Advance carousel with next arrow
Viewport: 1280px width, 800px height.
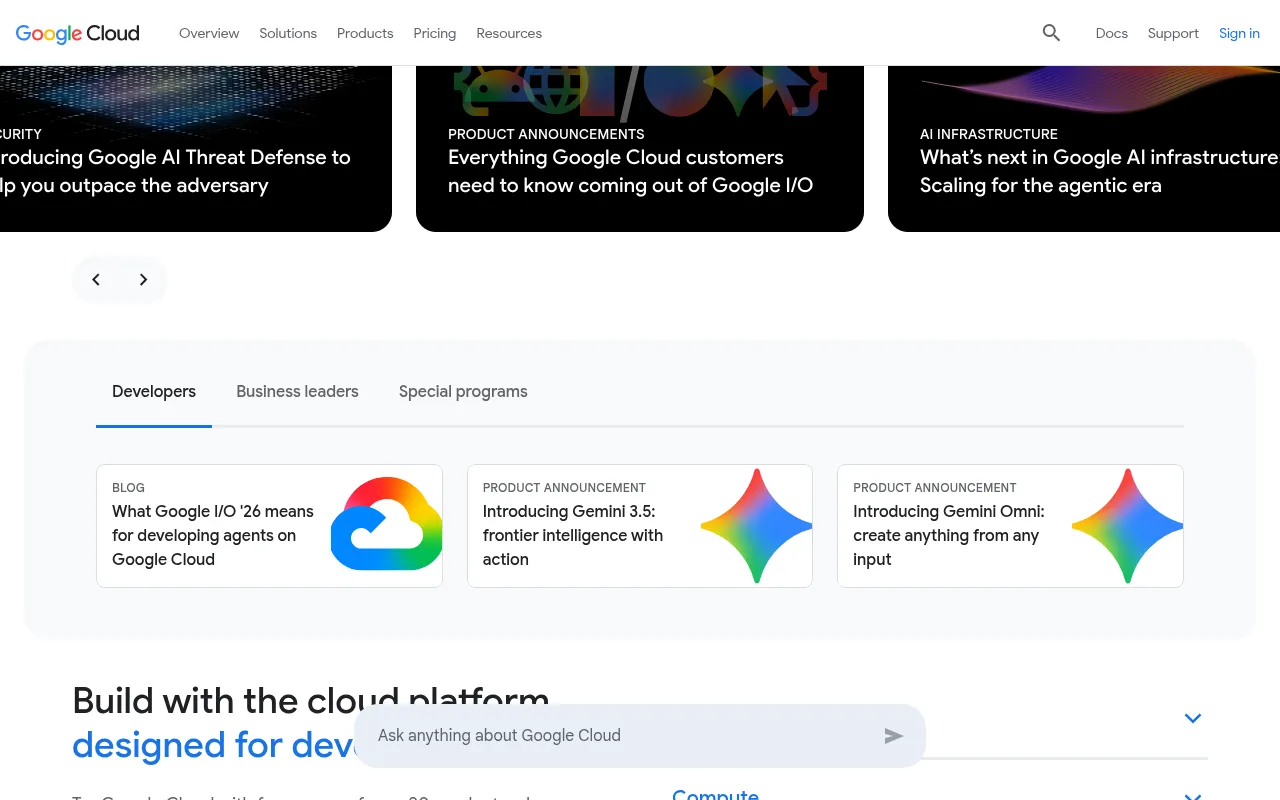coord(143,280)
